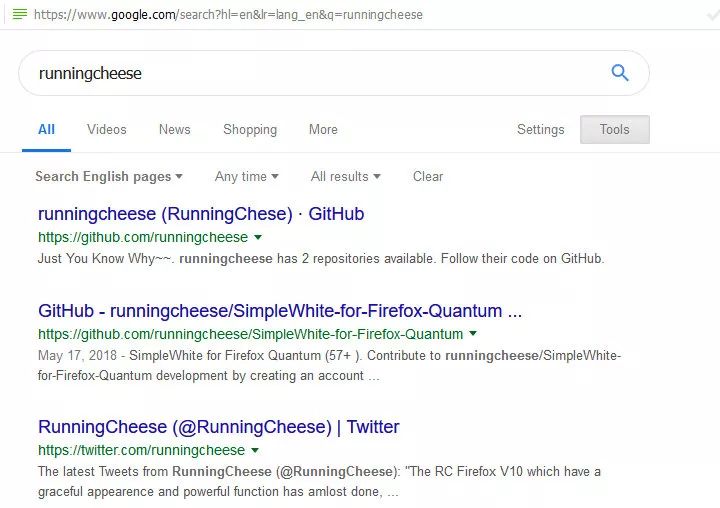This screenshot has height=508, width=720.
Task: Open RunningCheese Twitter result link
Action: pyautogui.click(x=219, y=427)
